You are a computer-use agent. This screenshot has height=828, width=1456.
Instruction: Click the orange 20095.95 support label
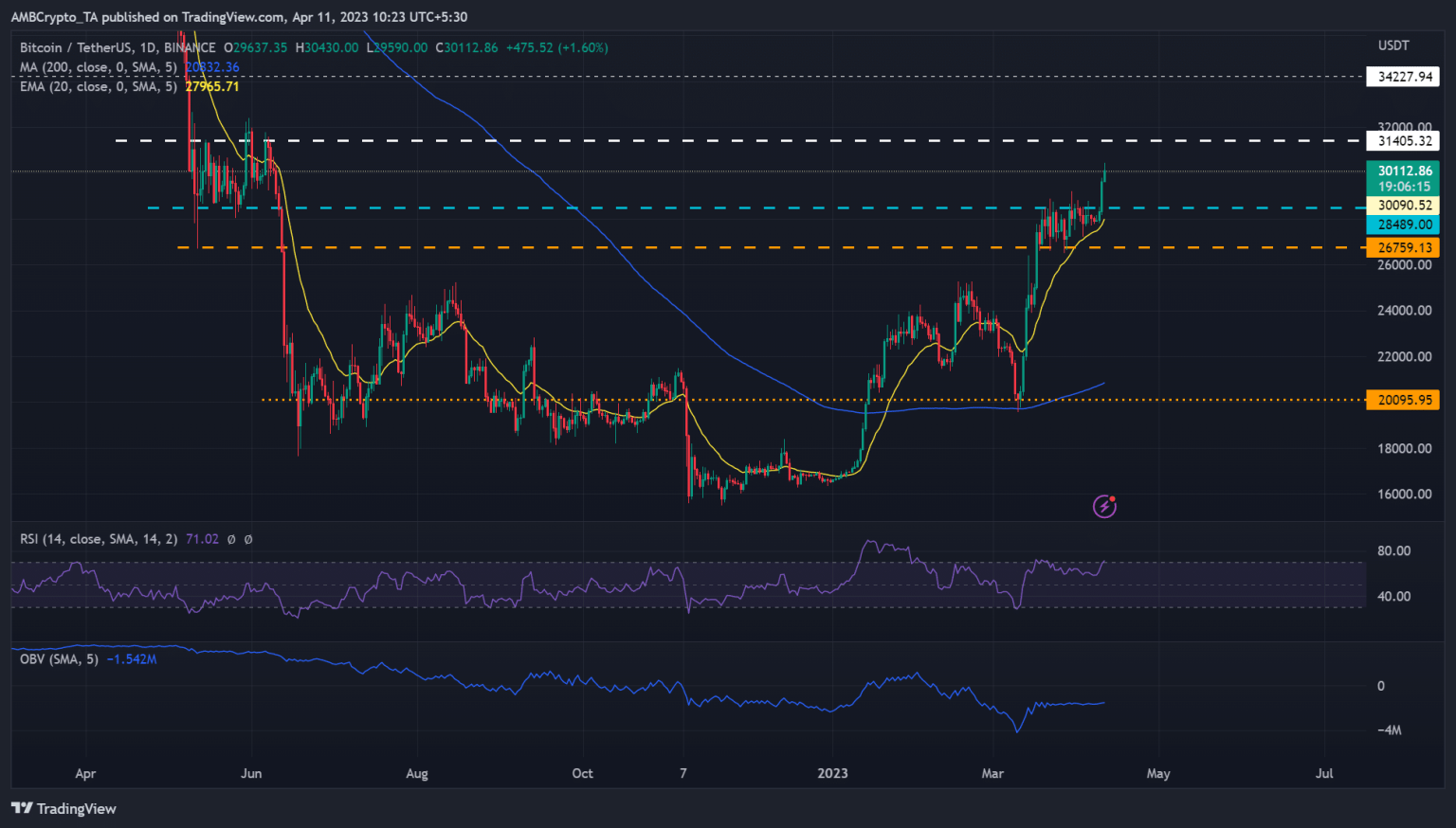[x=1403, y=400]
